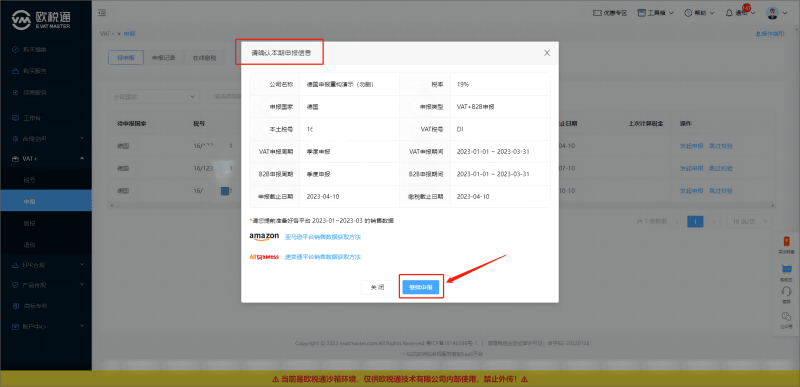Click the AliExpress logo in the dialog

tap(264, 257)
